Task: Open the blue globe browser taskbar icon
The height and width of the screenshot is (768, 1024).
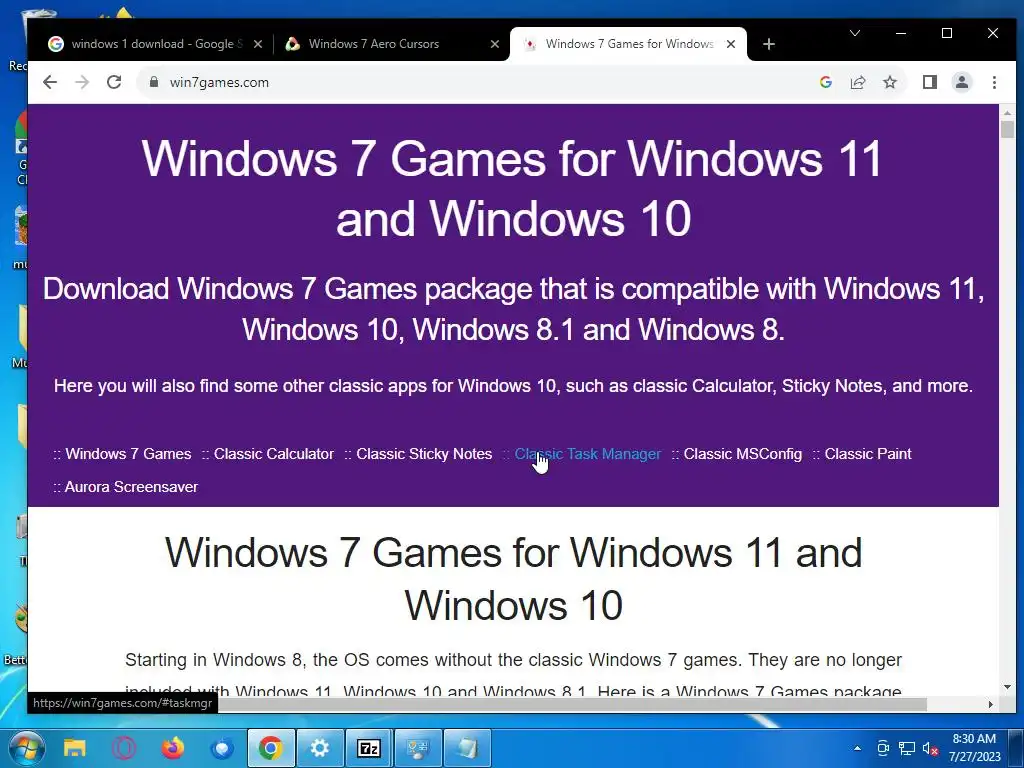Action: 222,748
